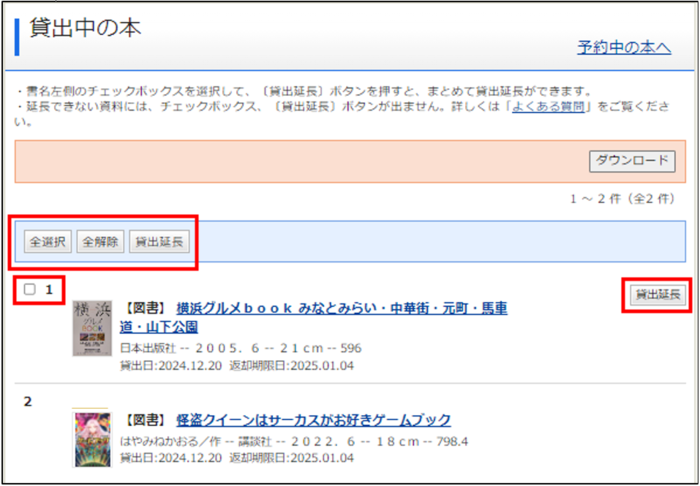700x486 pixels.
Task: Click the 横浜グルメbook cover thumbnail
Action: [91, 329]
